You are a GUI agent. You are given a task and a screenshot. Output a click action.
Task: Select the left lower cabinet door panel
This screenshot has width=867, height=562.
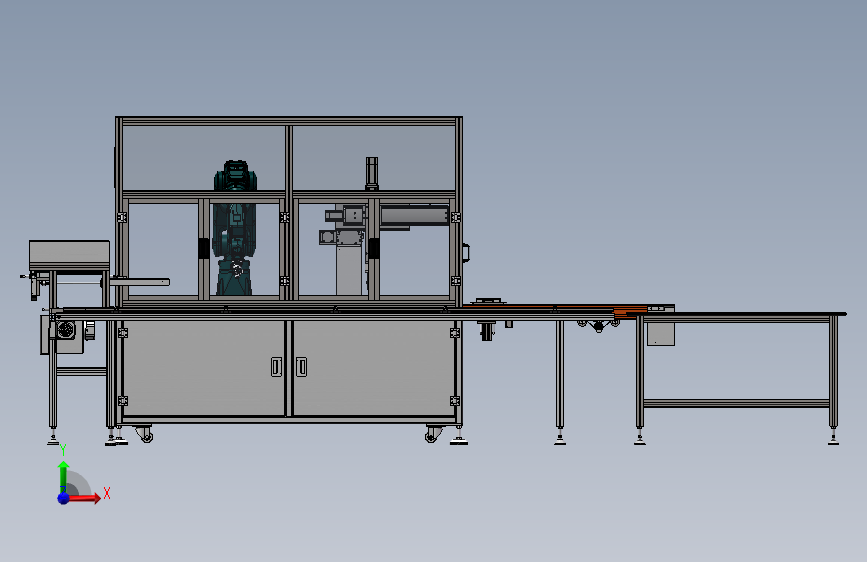point(204,368)
